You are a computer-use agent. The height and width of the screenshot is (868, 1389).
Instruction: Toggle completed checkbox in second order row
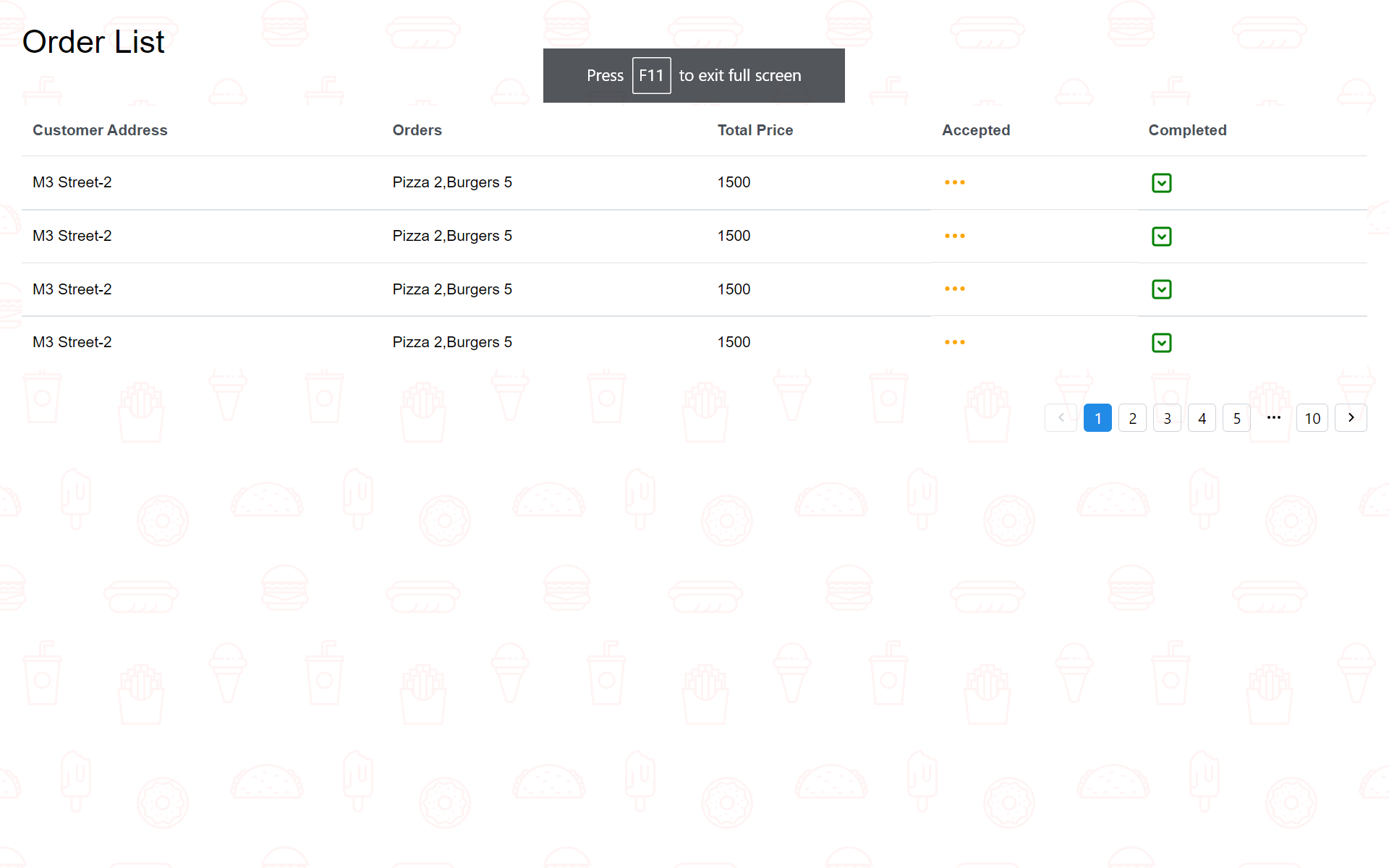click(1161, 237)
